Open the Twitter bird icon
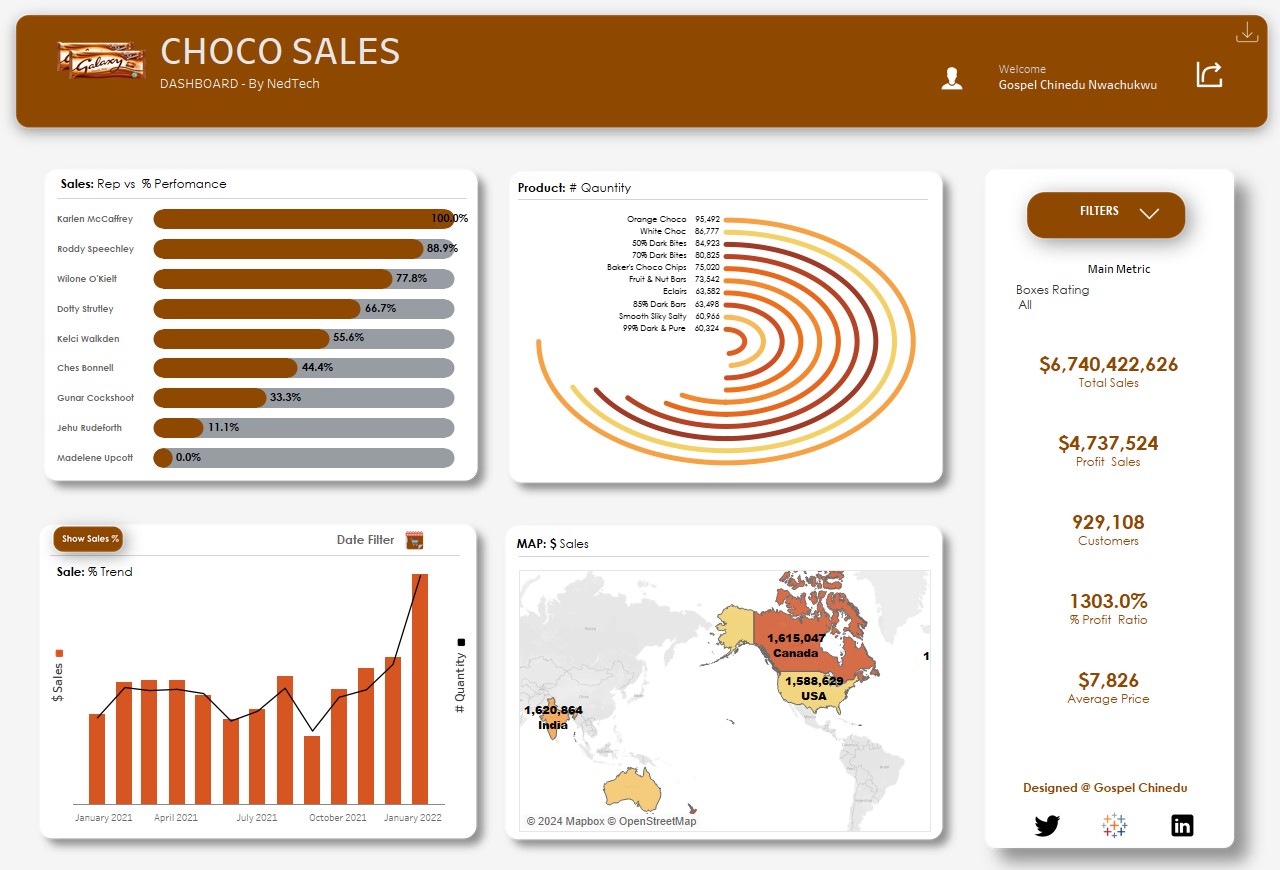Viewport: 1280px width, 870px height. pyautogui.click(x=1046, y=826)
